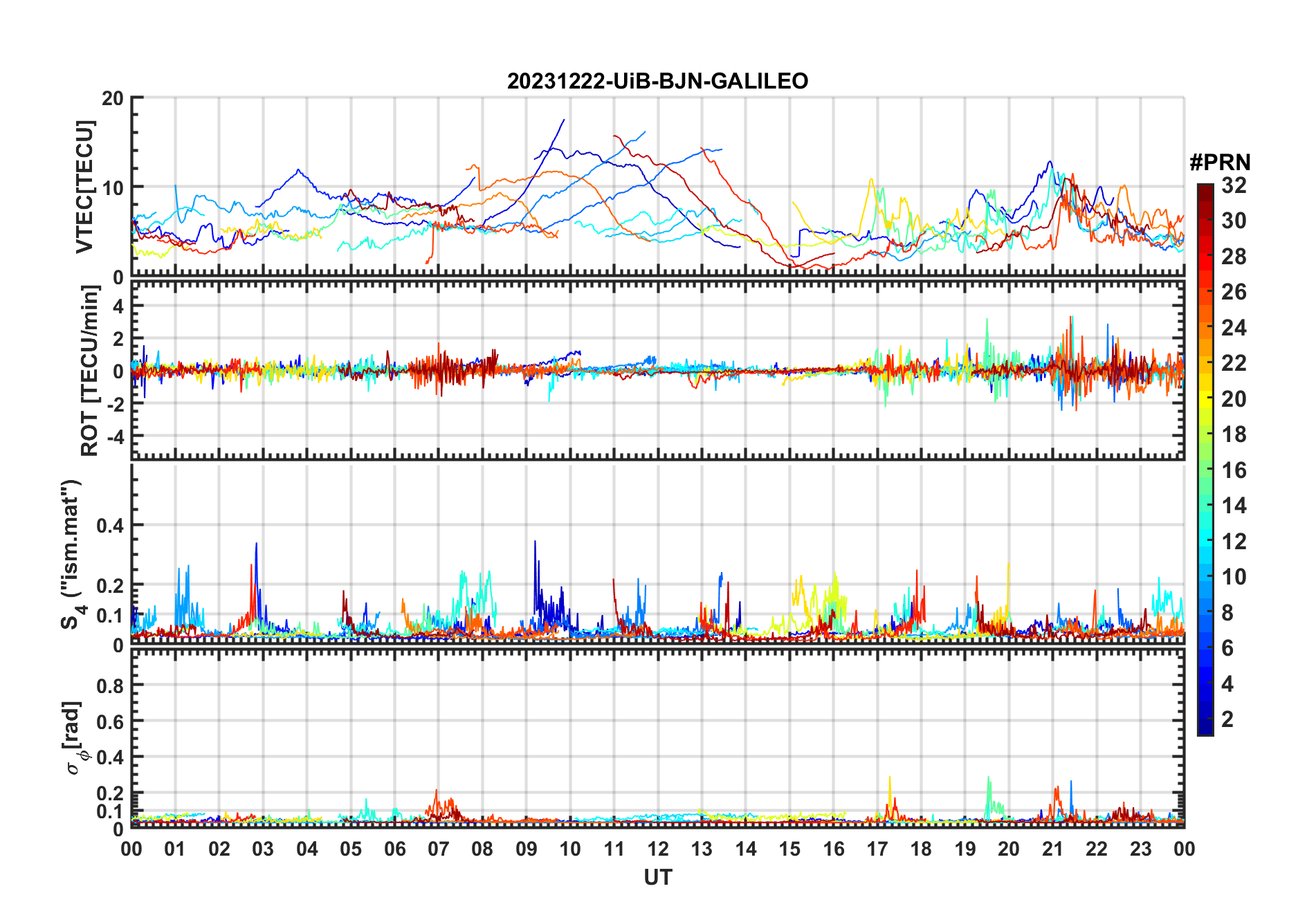Click the x-axis tick label 13
This screenshot has width=1316, height=920.
(x=702, y=849)
